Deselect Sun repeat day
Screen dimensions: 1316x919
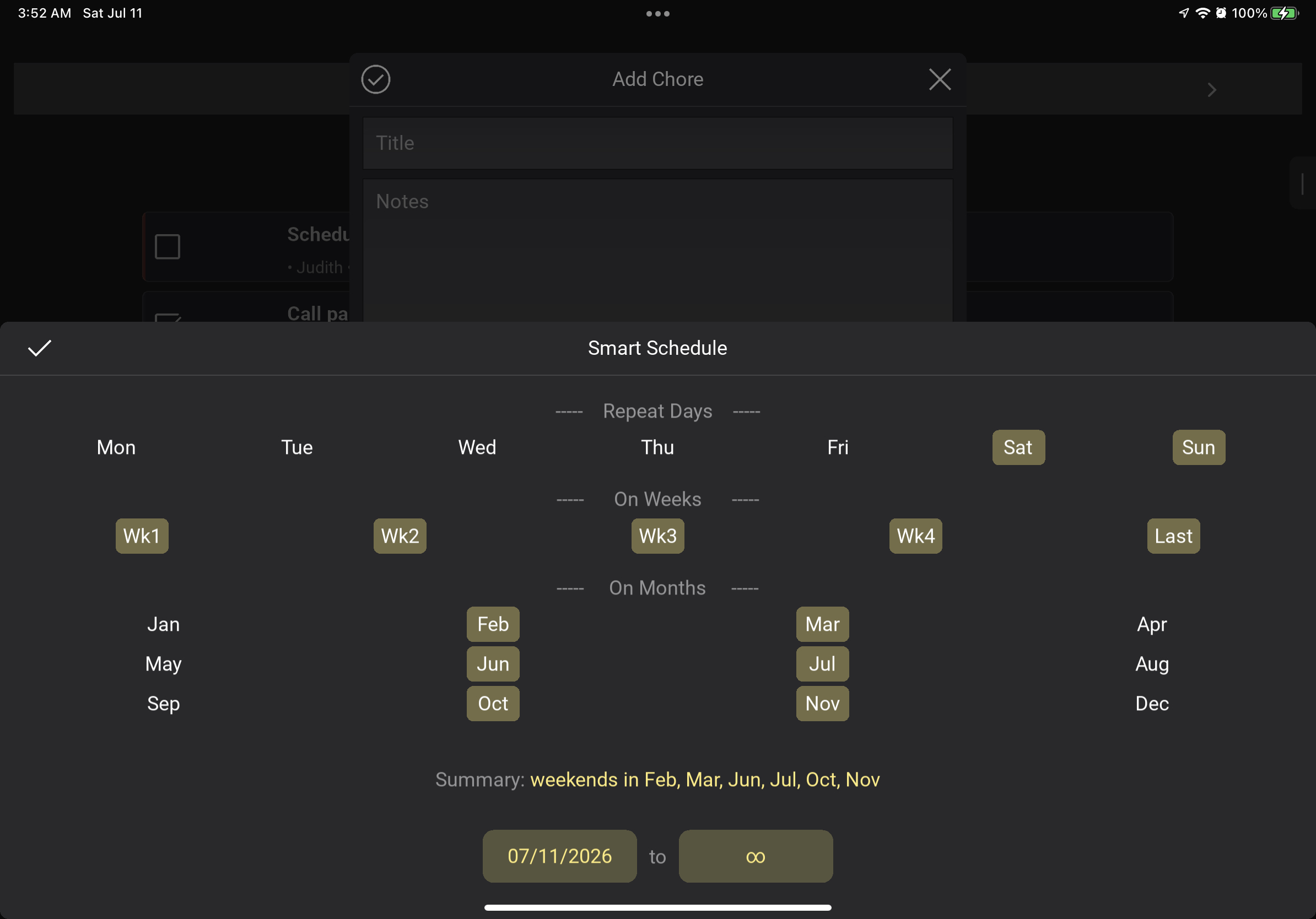coord(1199,447)
